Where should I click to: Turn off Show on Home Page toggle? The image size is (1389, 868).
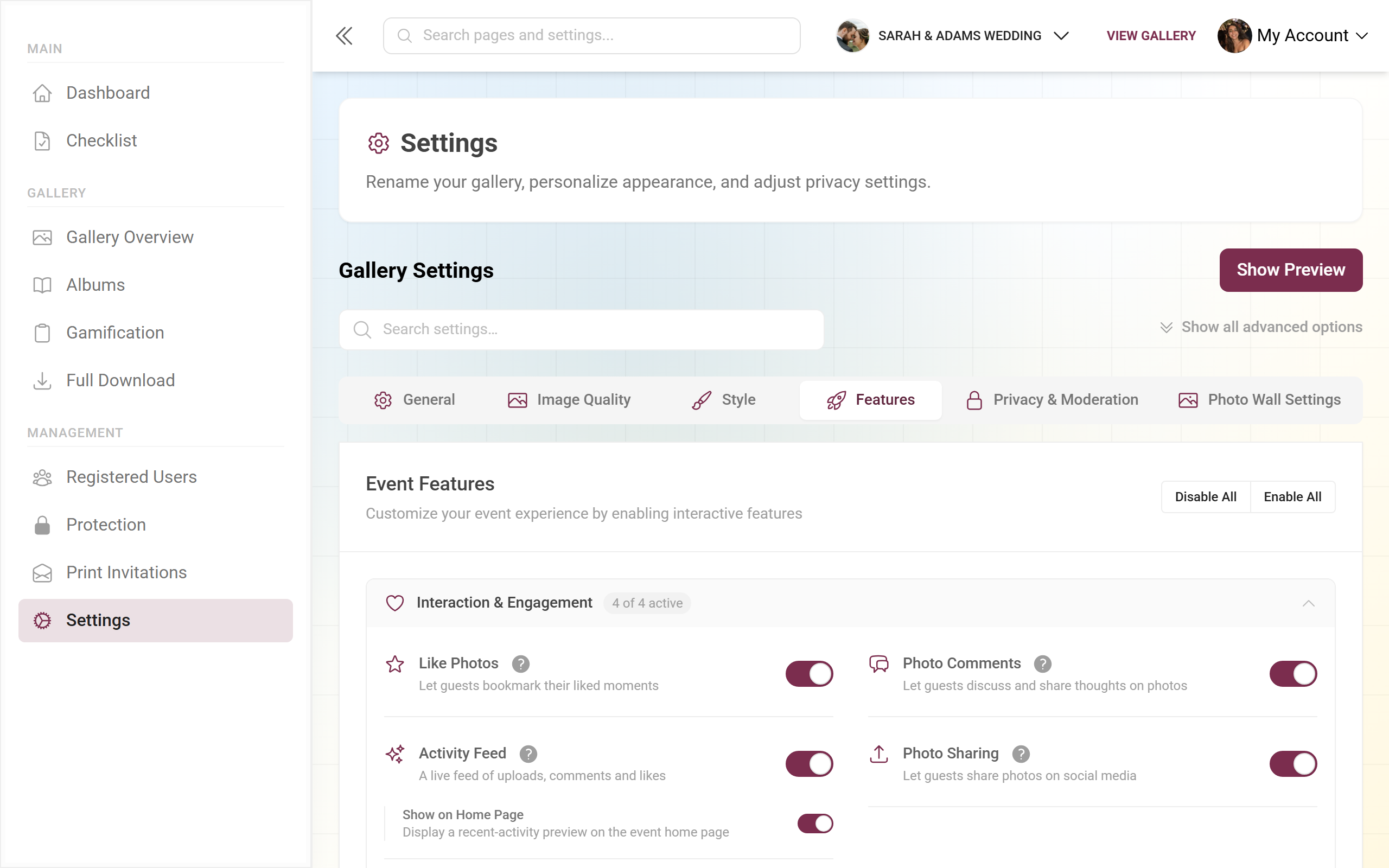(x=814, y=824)
